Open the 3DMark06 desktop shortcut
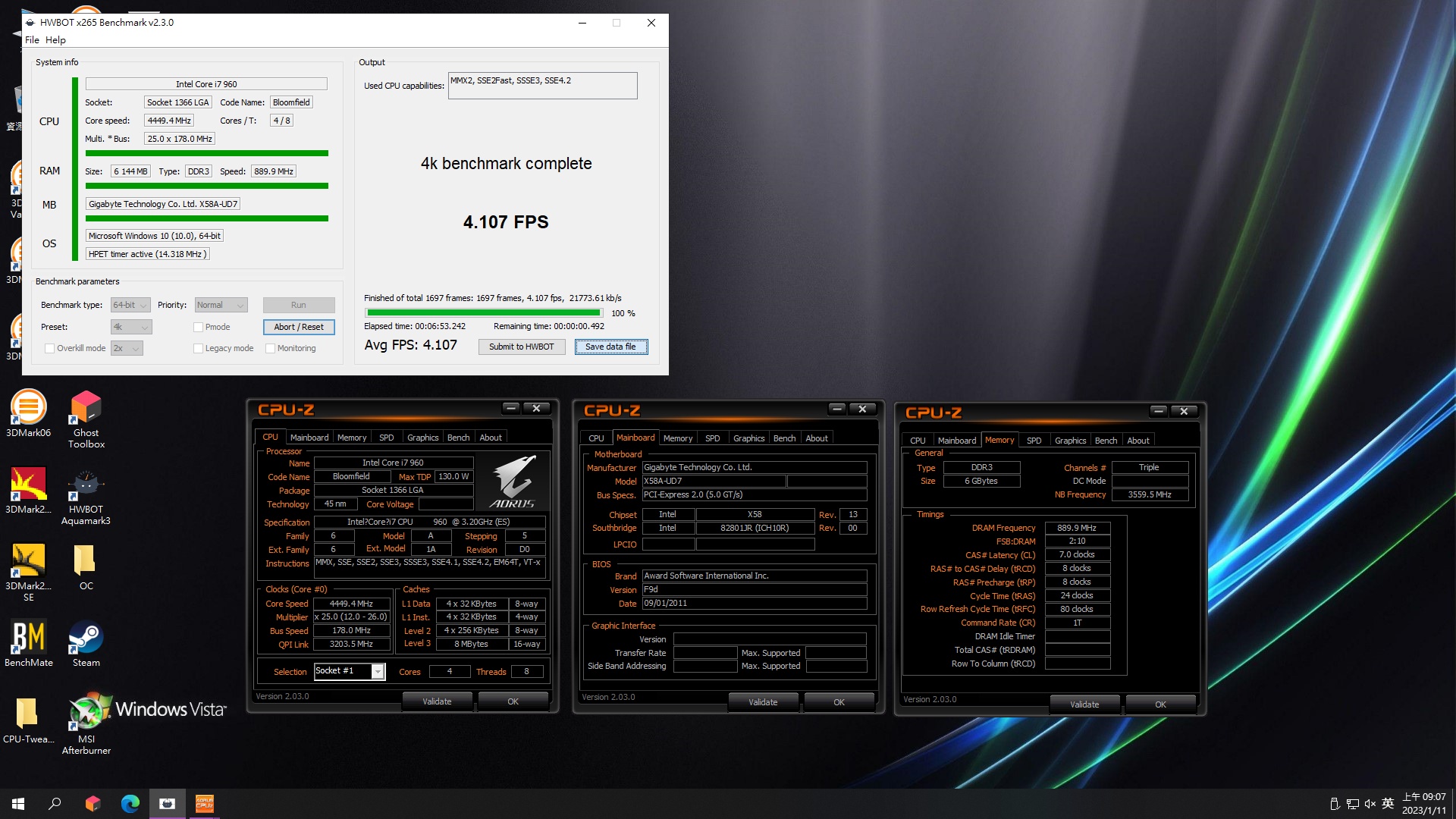 (x=28, y=414)
